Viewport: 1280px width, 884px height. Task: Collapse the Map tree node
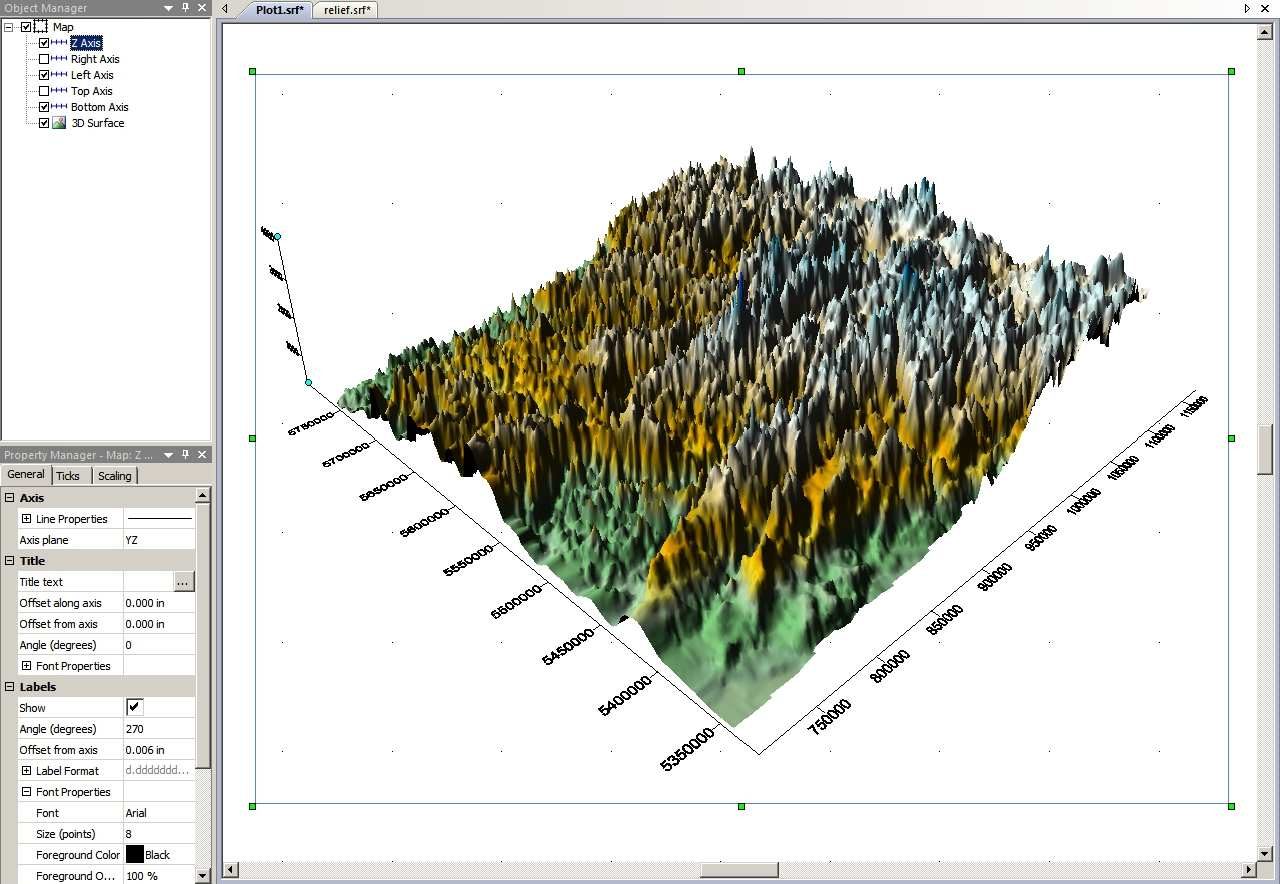9,27
